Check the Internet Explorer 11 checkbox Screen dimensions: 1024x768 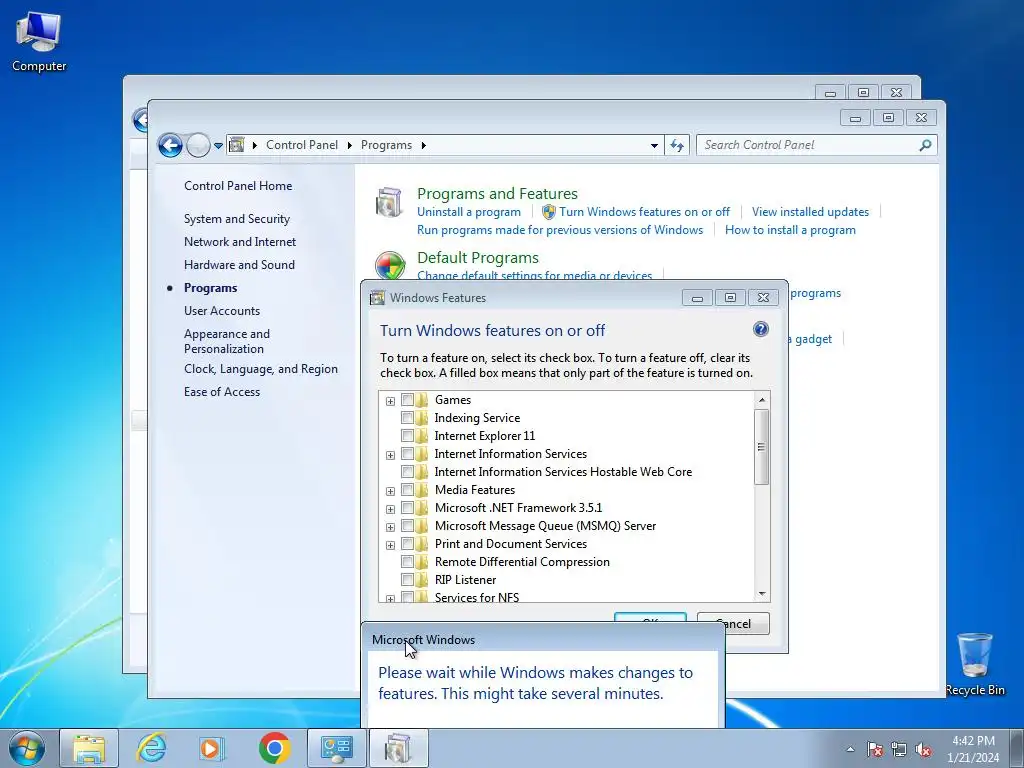(407, 436)
